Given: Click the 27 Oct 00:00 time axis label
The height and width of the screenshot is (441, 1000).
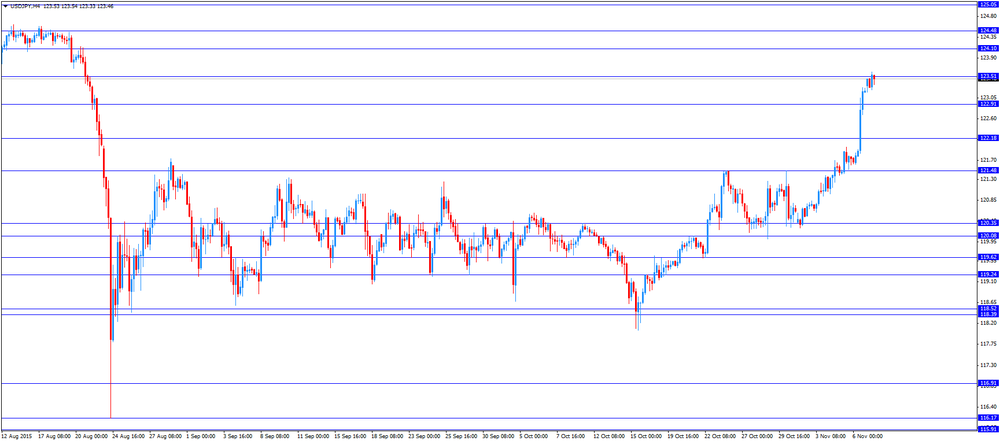Looking at the screenshot, I should (758, 437).
